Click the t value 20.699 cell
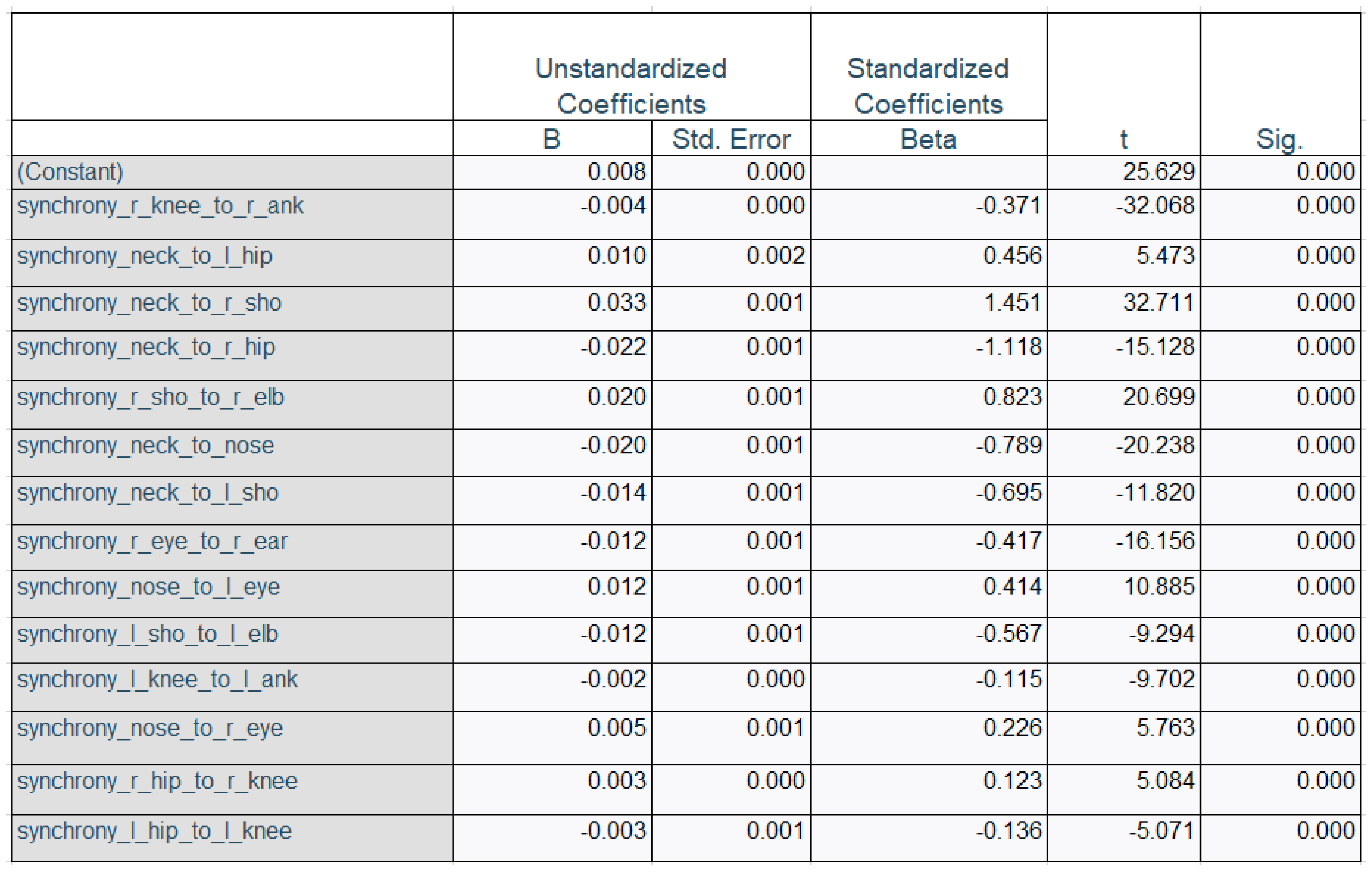The height and width of the screenshot is (874, 1372). click(1158, 397)
